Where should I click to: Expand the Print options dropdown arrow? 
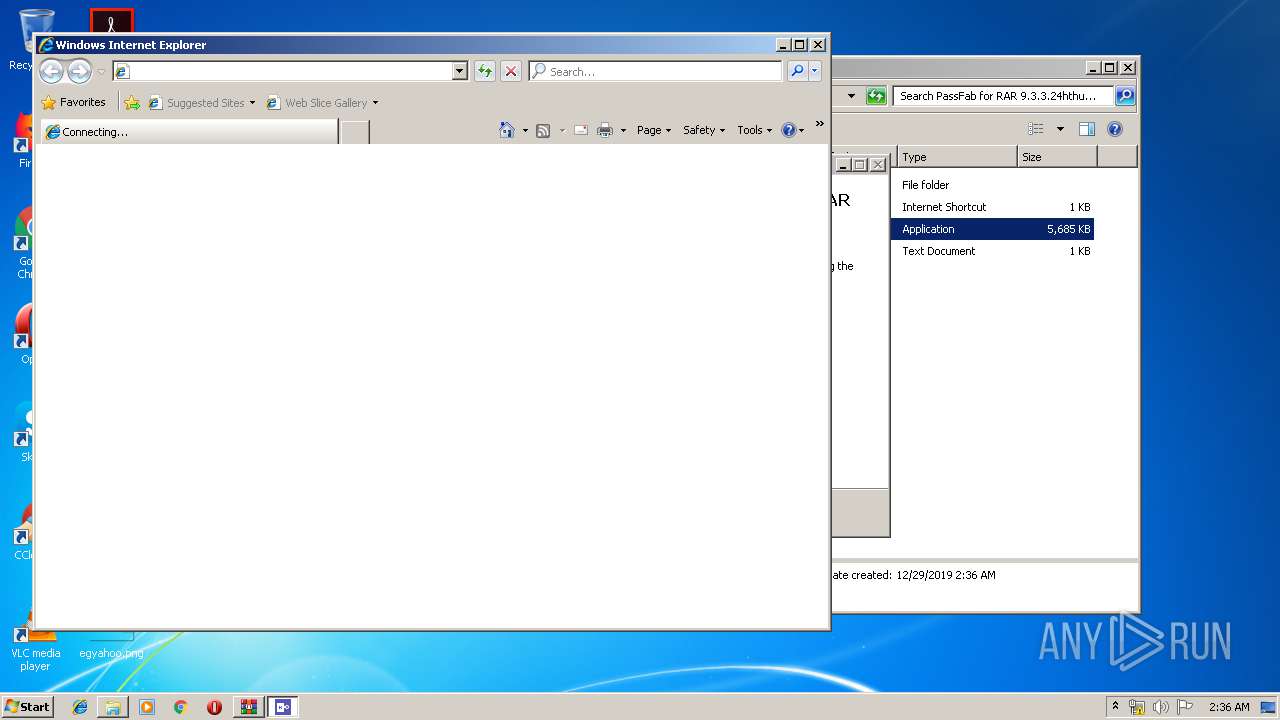tap(623, 131)
